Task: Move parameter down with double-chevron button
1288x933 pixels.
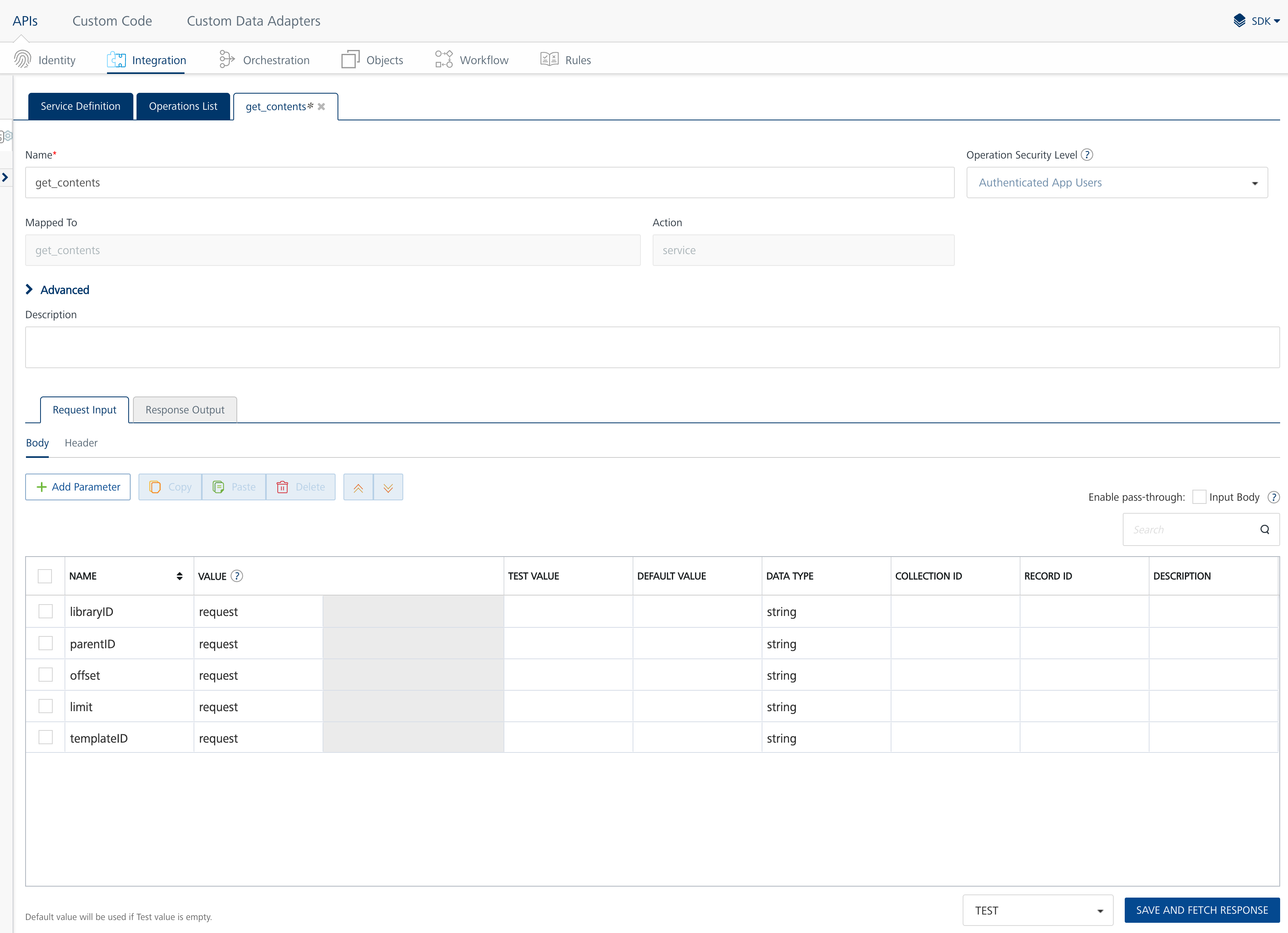Action: (x=388, y=487)
